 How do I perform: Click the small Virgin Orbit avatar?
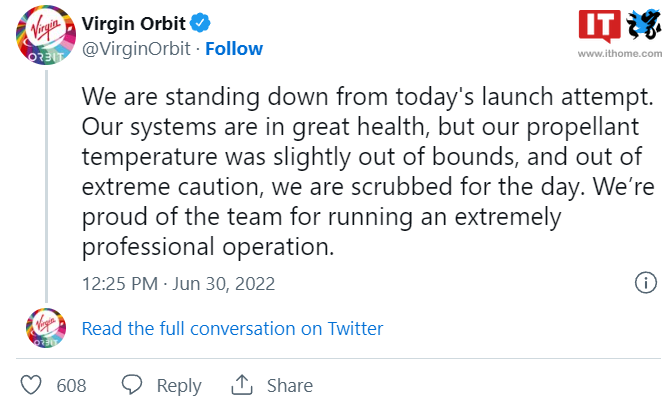(46, 328)
